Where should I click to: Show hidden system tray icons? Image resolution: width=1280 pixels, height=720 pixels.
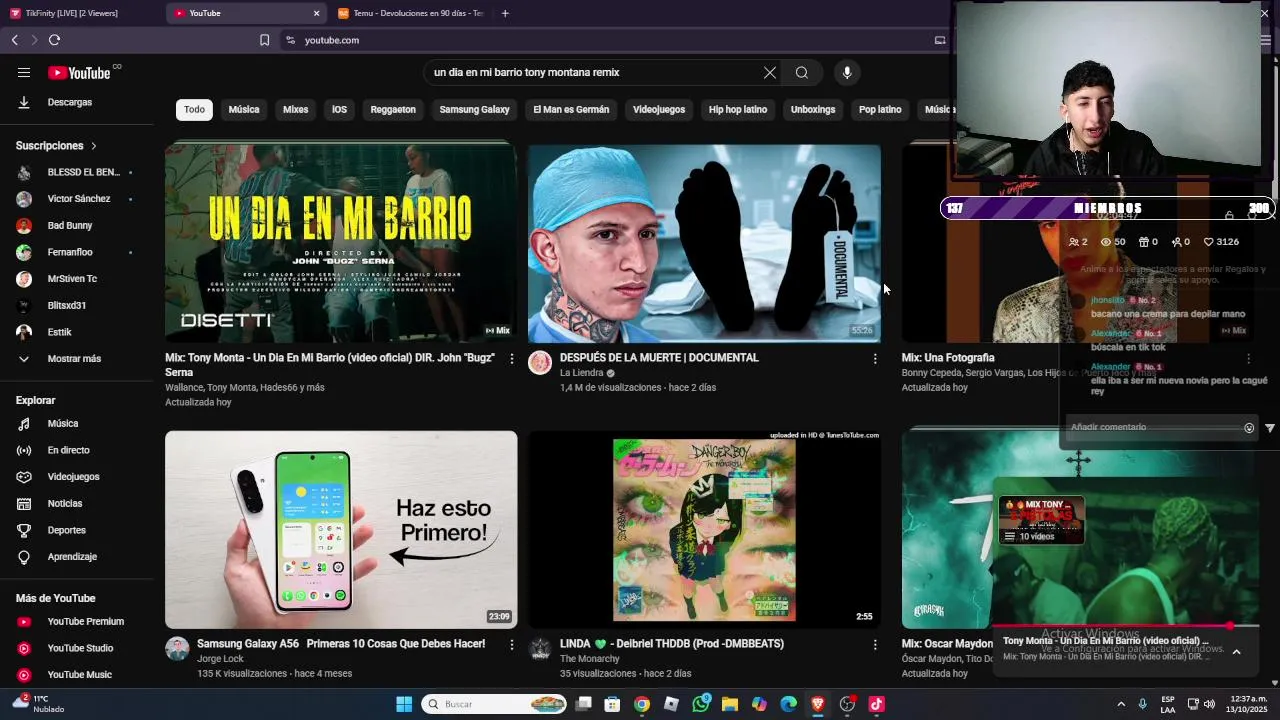pos(1121,704)
